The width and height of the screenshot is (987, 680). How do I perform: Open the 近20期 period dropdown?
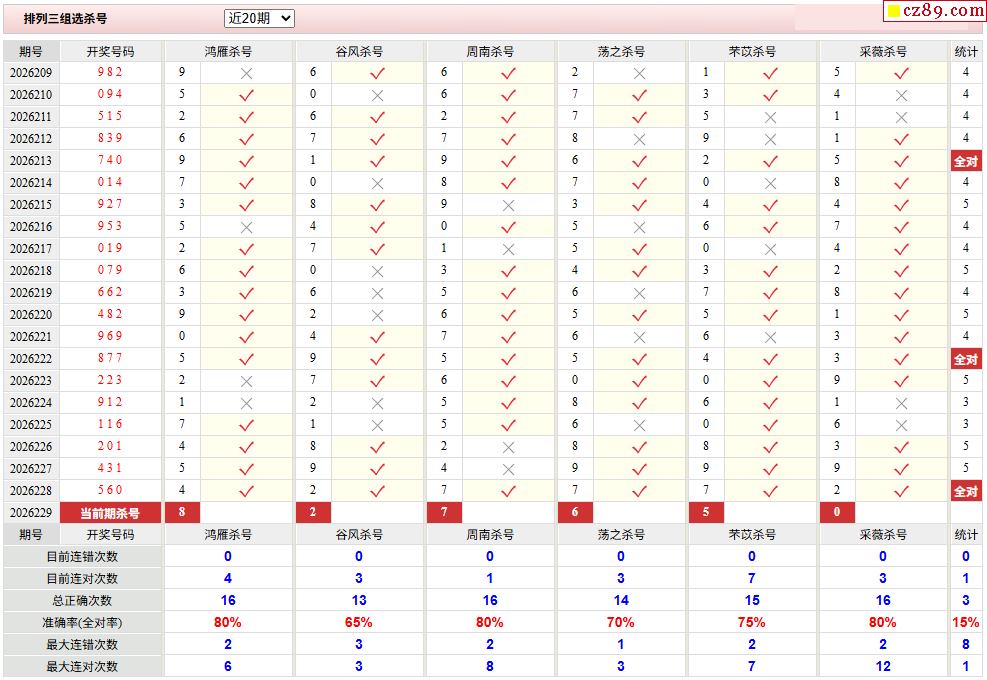coord(259,18)
